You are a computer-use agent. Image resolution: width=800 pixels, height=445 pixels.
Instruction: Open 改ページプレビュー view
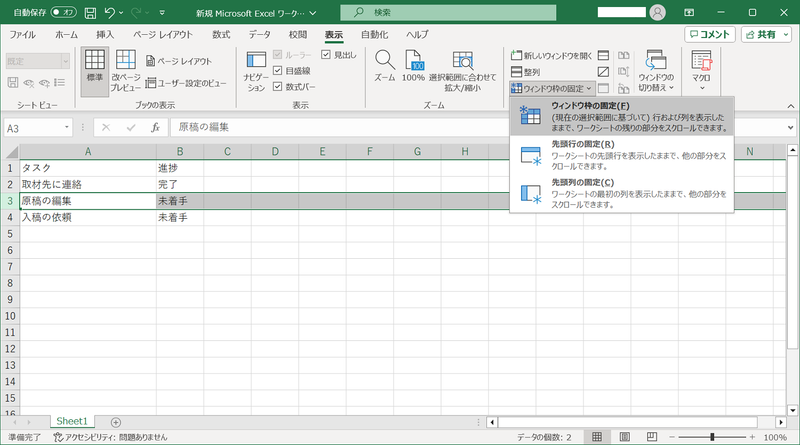(126, 71)
